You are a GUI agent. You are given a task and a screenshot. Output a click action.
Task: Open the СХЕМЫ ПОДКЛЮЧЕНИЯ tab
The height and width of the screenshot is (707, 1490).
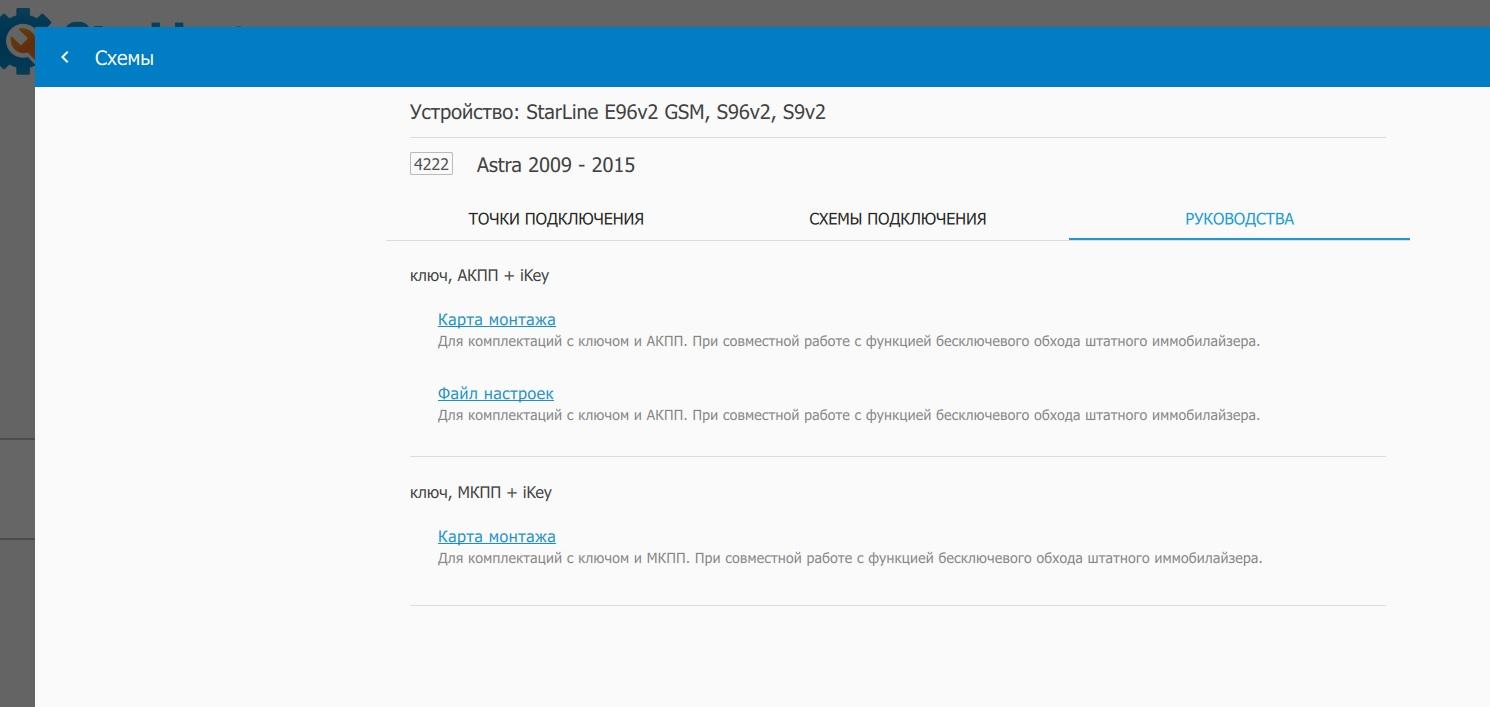coord(897,219)
